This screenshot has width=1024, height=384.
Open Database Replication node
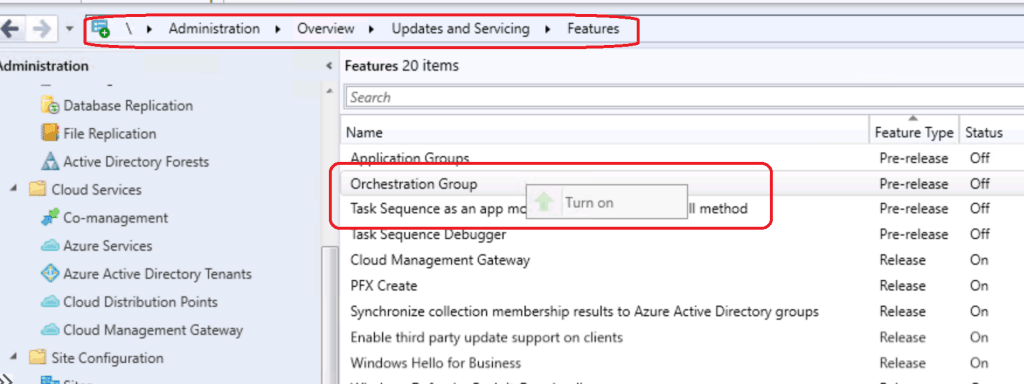[128, 105]
